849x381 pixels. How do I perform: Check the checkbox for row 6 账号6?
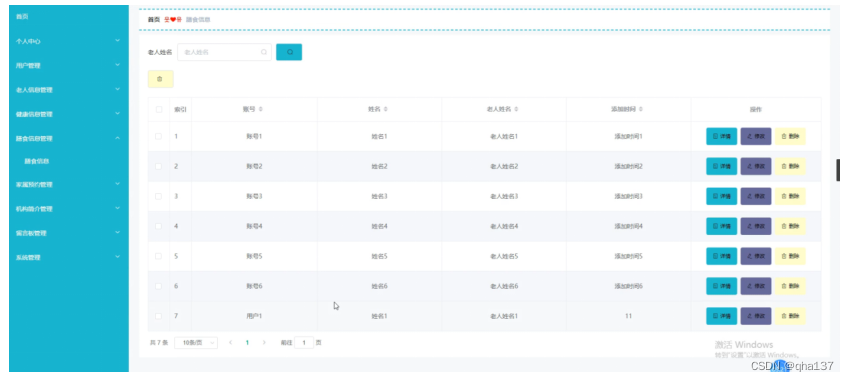coord(159,286)
